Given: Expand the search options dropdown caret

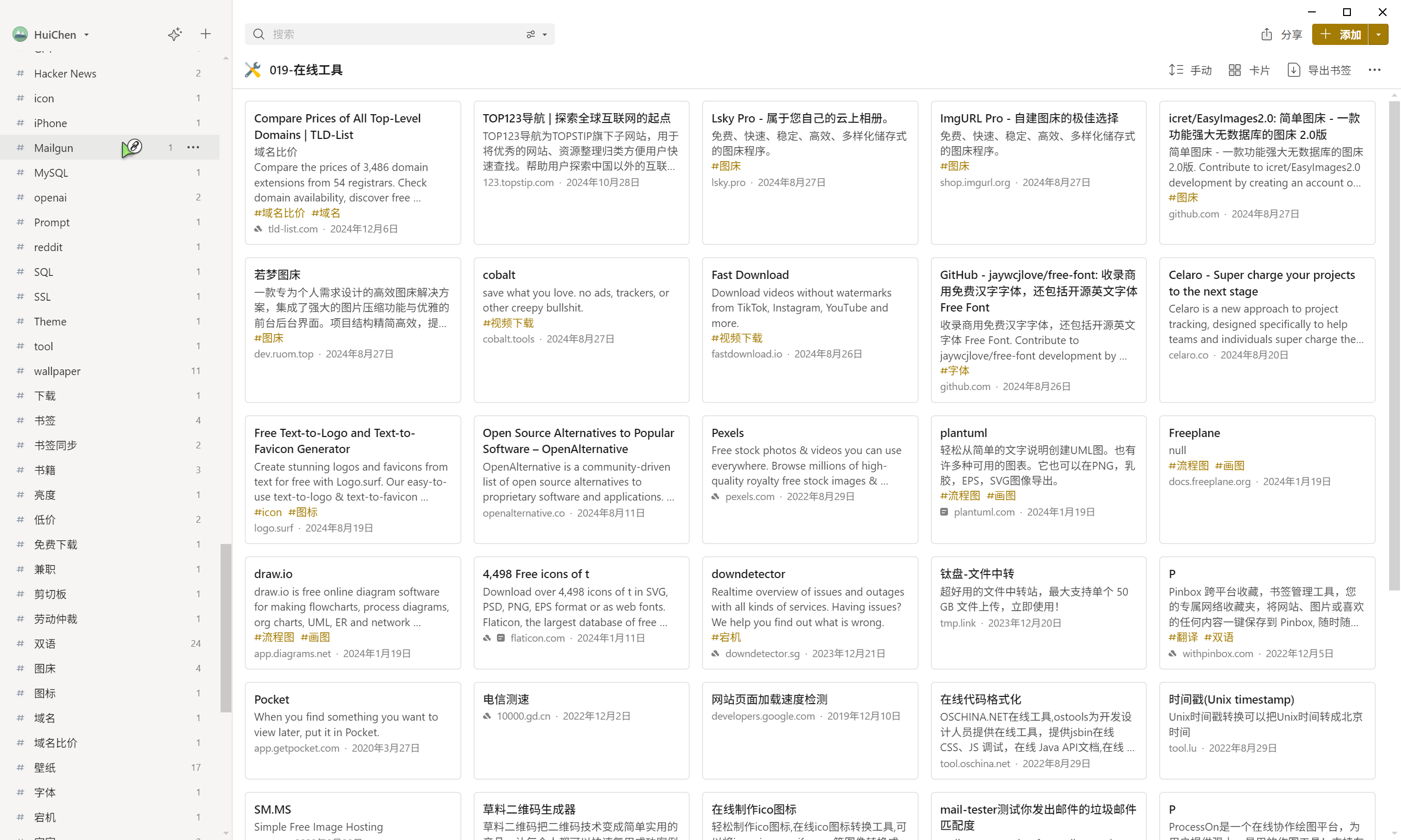Looking at the screenshot, I should coord(544,35).
